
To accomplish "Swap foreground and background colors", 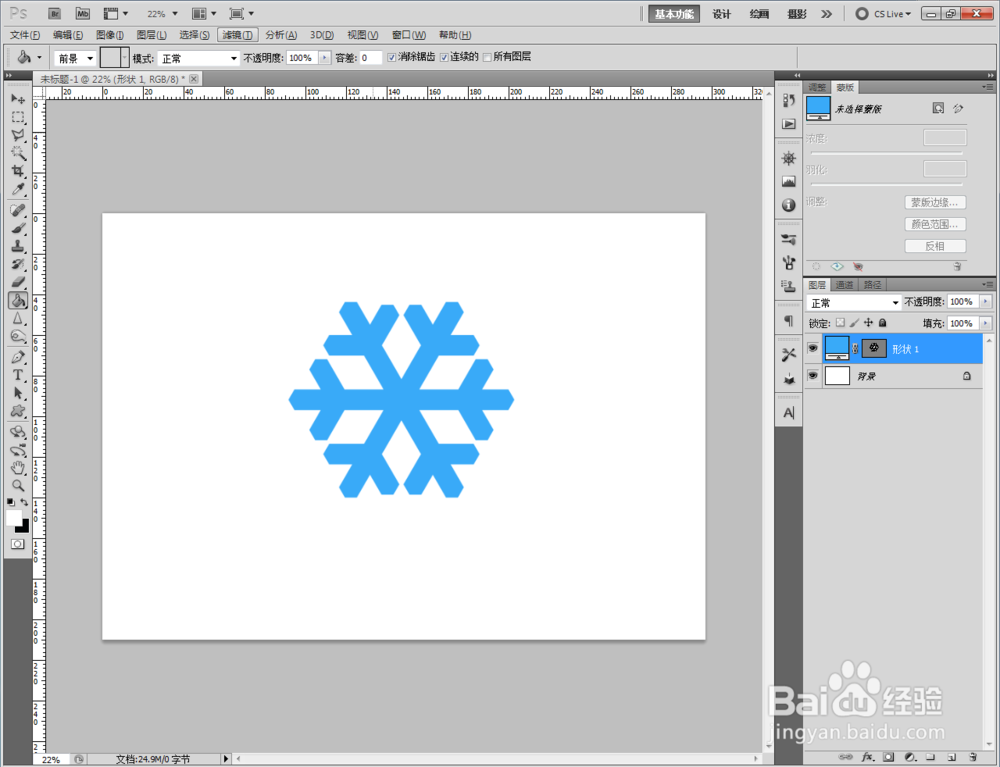I will click(24, 502).
